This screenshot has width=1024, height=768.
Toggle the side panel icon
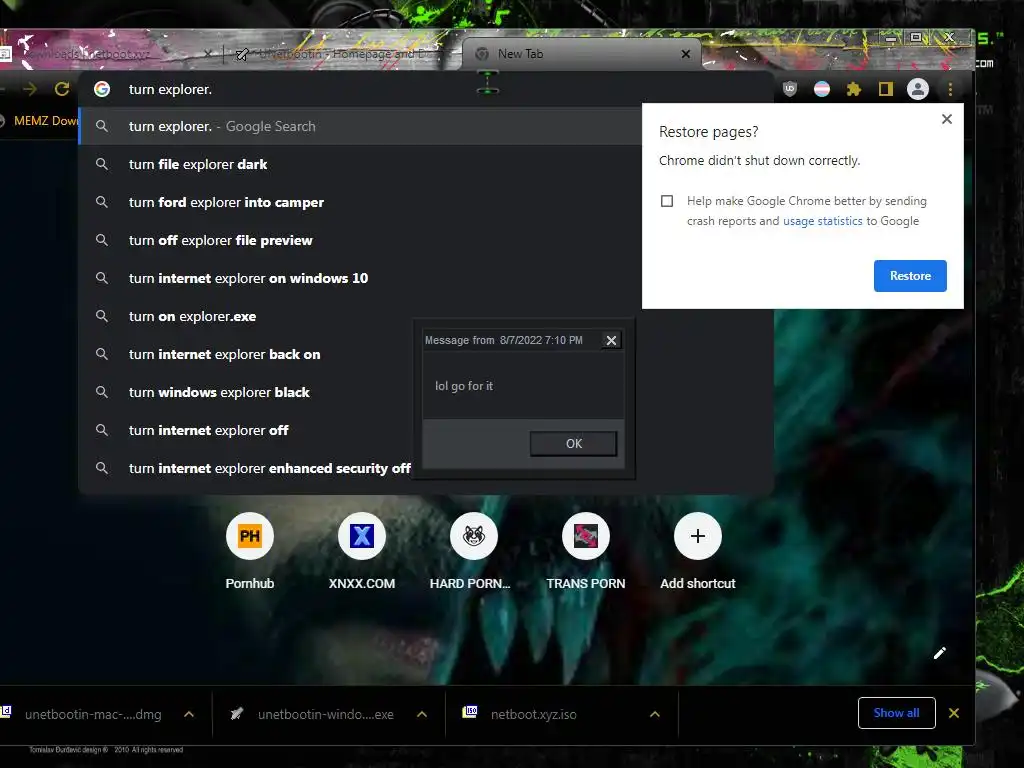pos(886,89)
